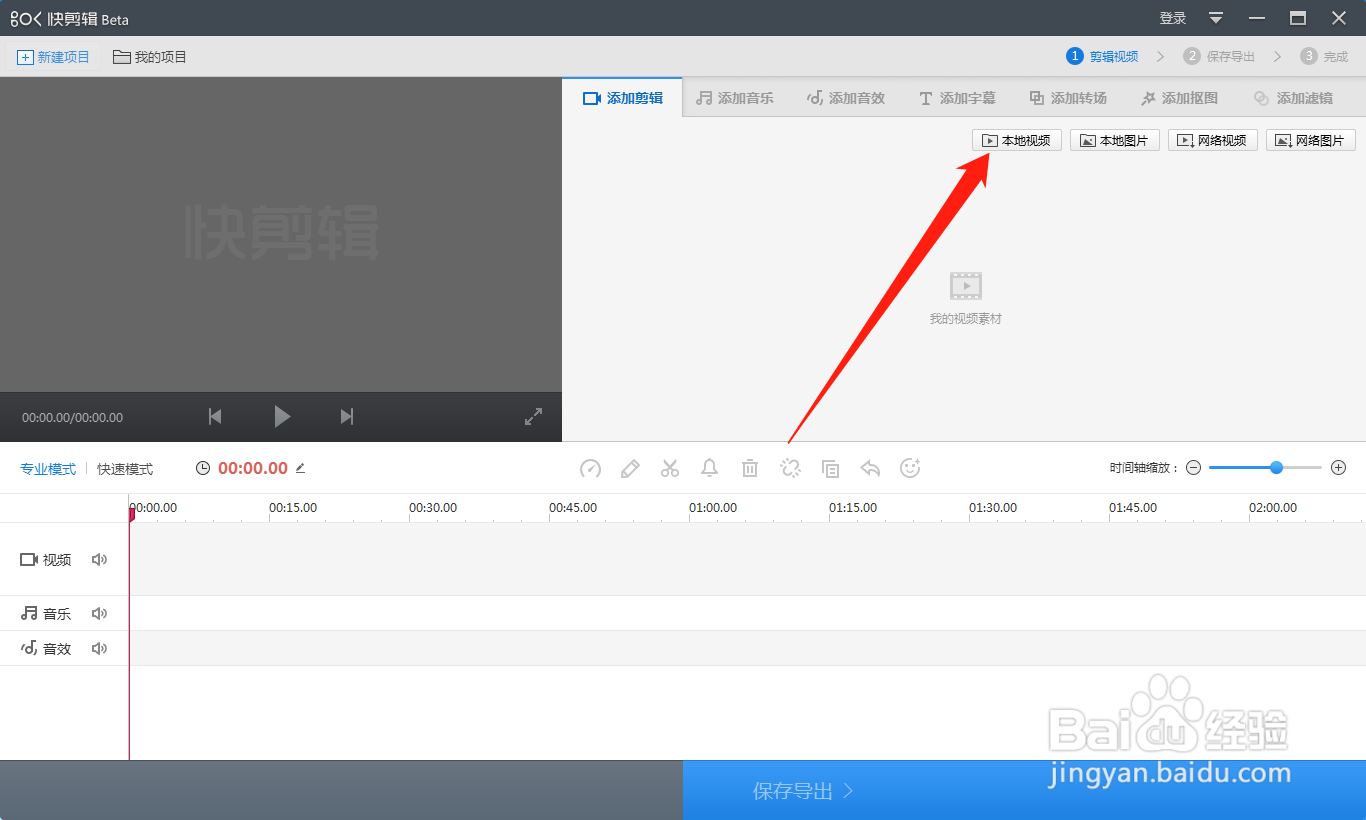Click the trash icon to delete clip
The height and width of the screenshot is (820, 1366).
750,467
